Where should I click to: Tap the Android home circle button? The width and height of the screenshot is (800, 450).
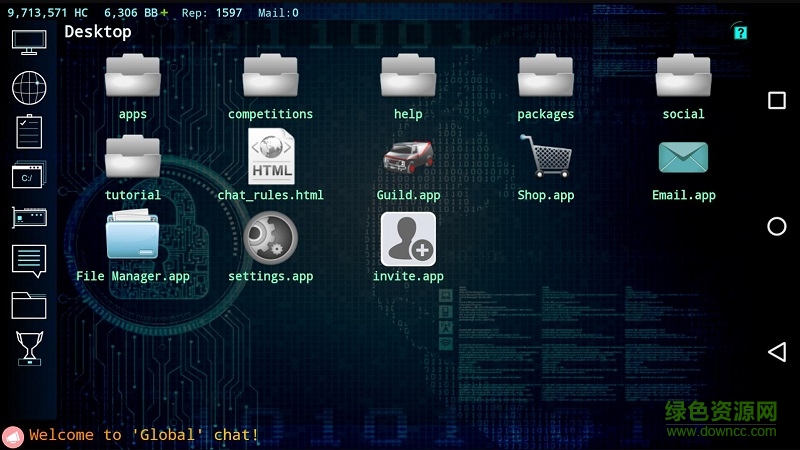pyautogui.click(x=777, y=226)
